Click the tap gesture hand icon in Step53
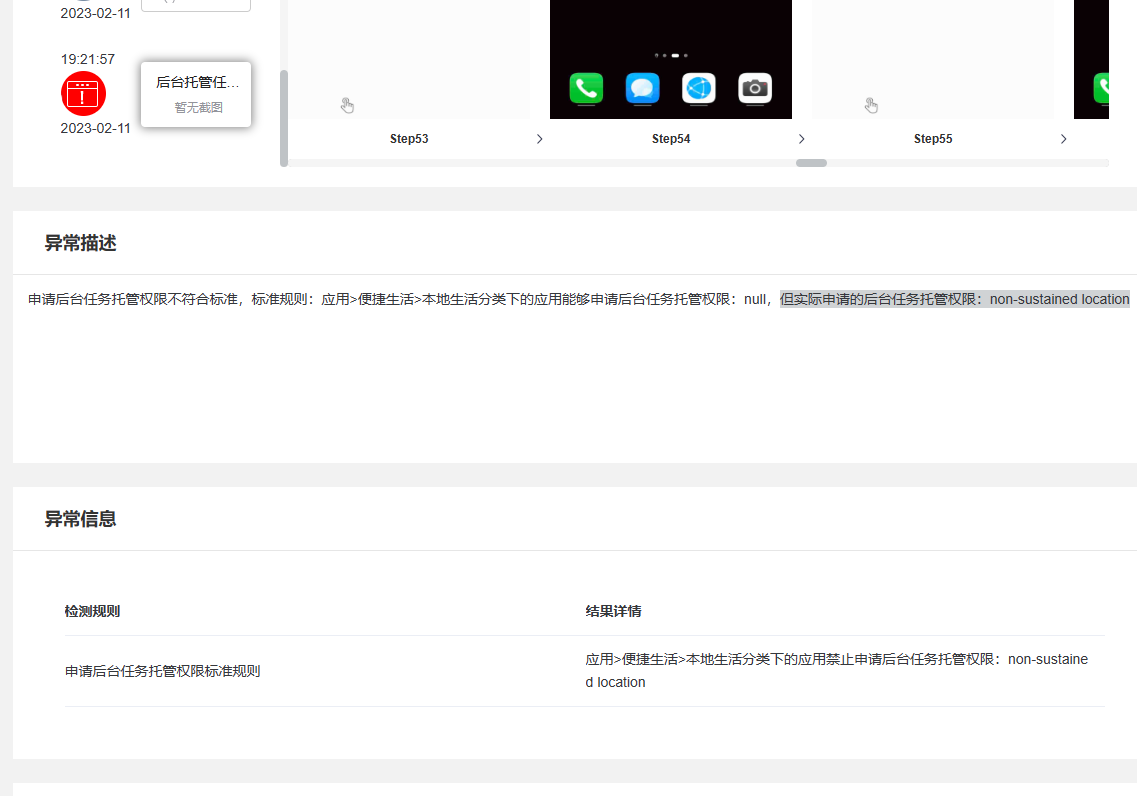This screenshot has height=796, width=1137. 347,106
